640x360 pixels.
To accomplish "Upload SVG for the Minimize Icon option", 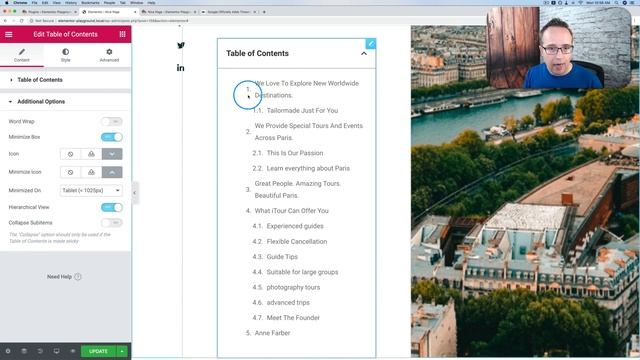I will coord(91,172).
